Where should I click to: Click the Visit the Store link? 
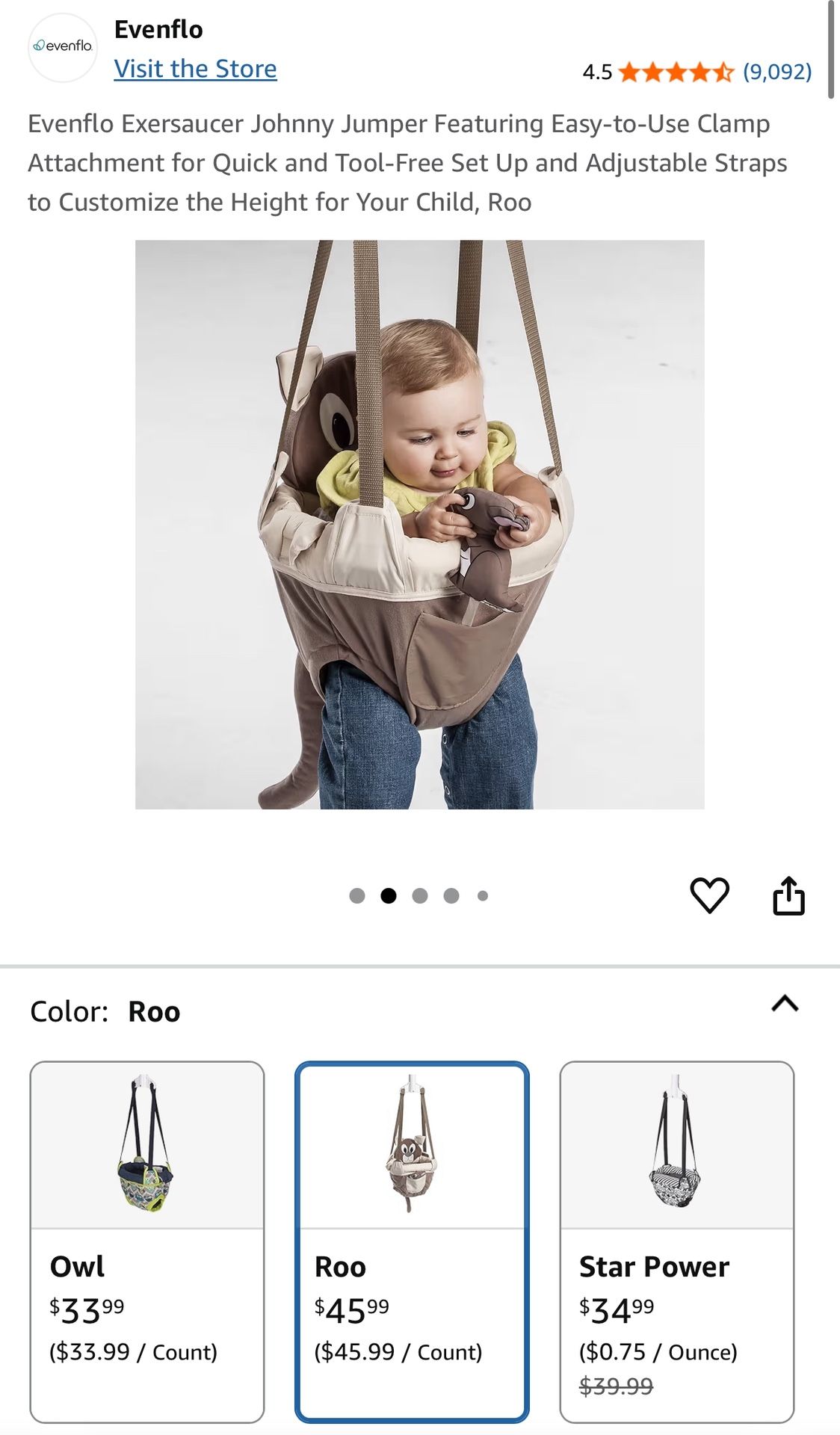(x=196, y=69)
